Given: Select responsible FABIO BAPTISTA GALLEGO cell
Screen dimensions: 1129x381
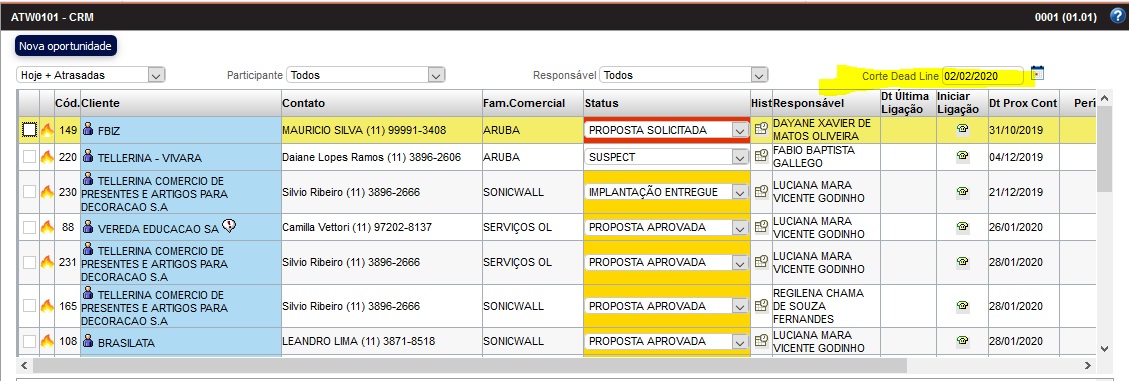Looking at the screenshot, I should click(x=826, y=157).
